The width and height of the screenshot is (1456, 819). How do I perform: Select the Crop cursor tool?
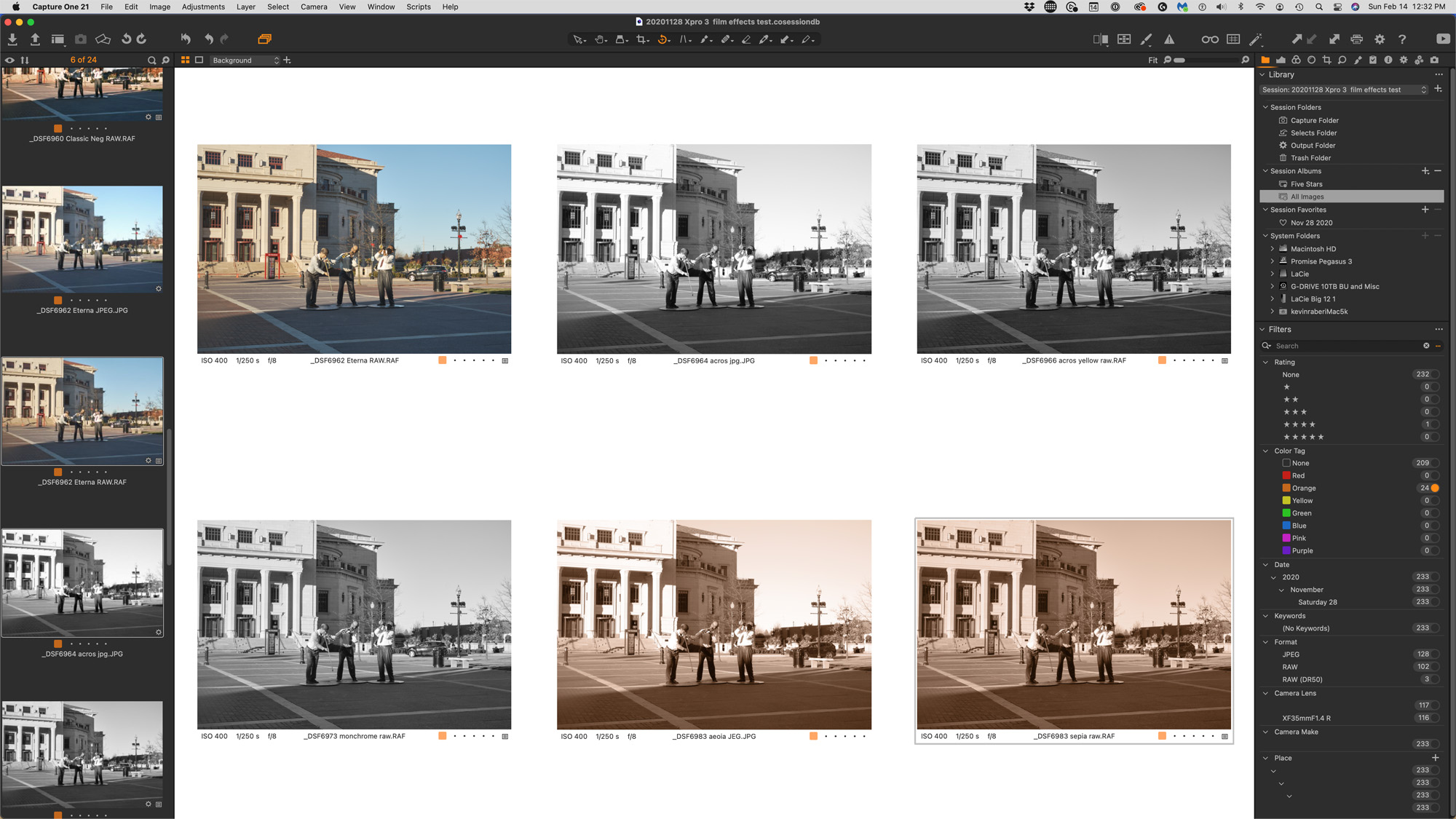pos(641,39)
